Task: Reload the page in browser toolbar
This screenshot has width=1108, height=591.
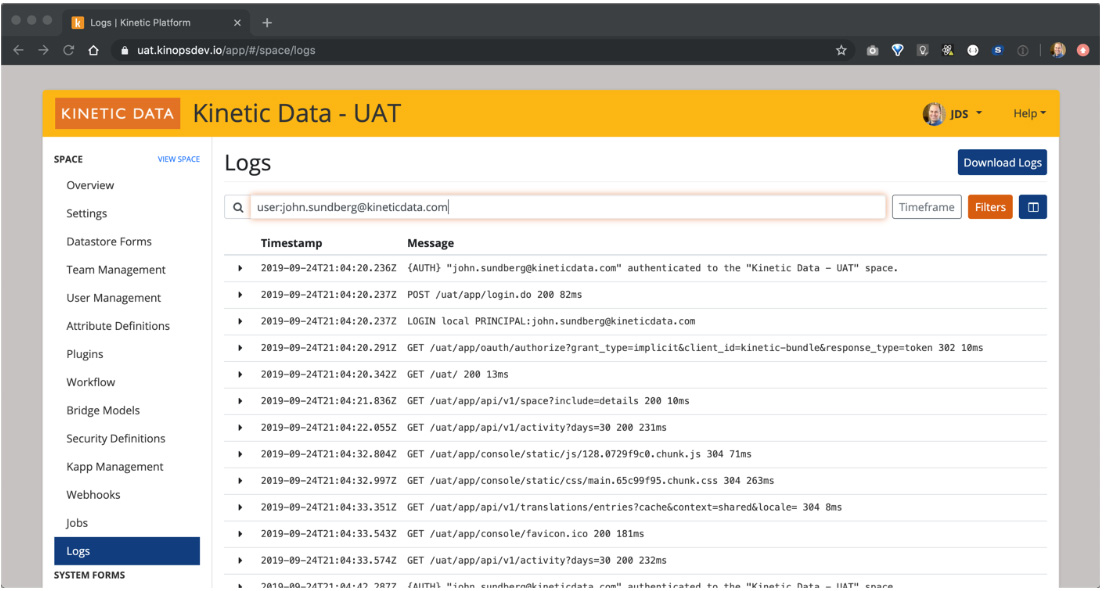Action: (x=69, y=50)
